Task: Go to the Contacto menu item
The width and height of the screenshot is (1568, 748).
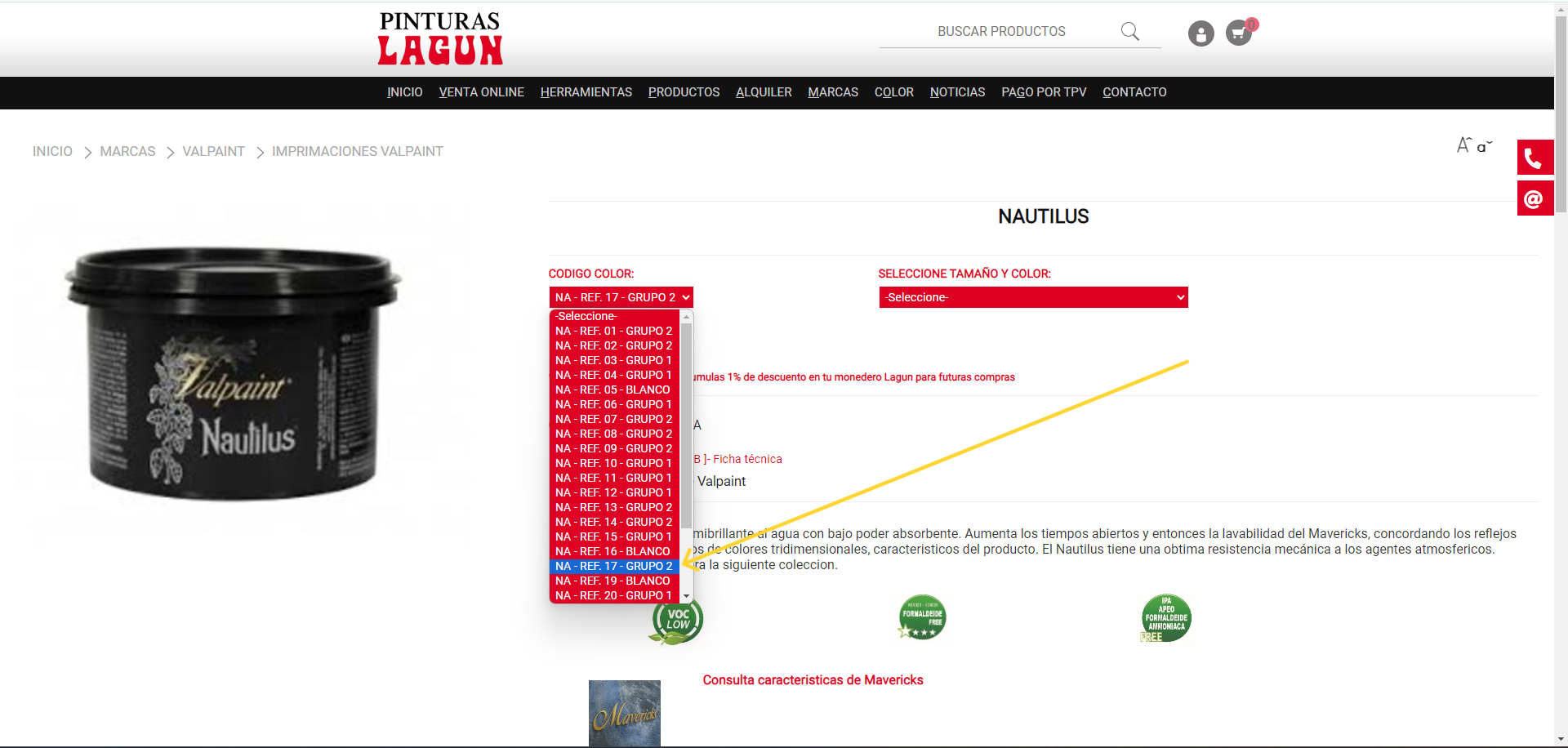Action: point(1134,92)
